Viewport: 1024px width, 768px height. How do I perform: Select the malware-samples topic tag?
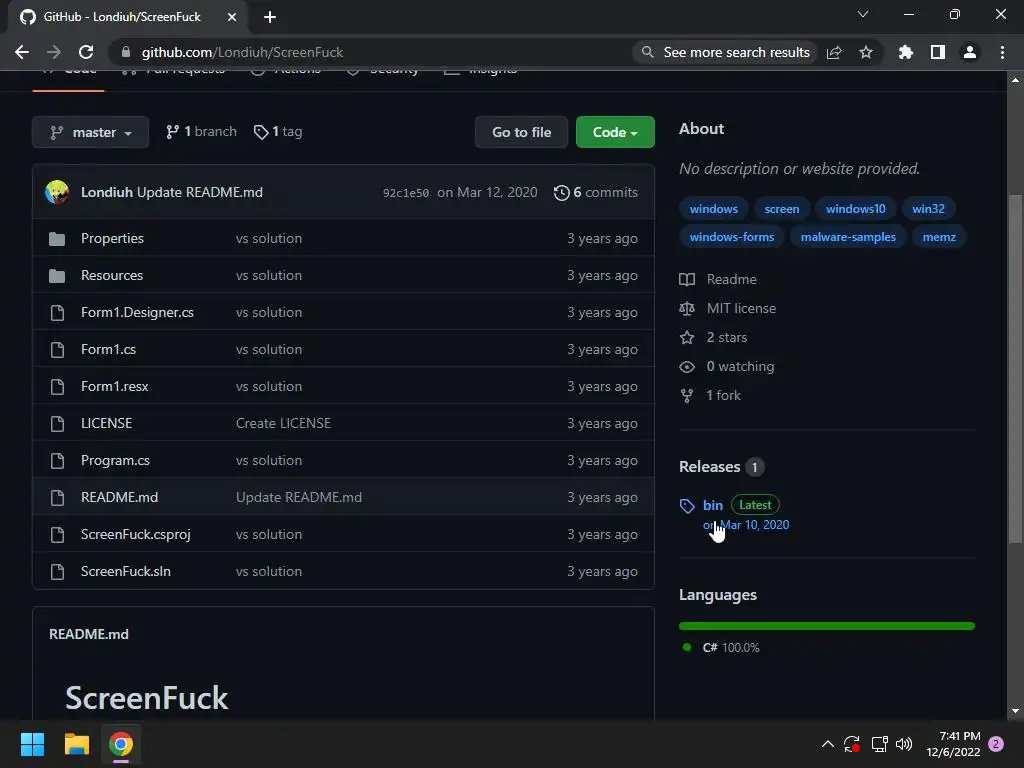coord(848,237)
